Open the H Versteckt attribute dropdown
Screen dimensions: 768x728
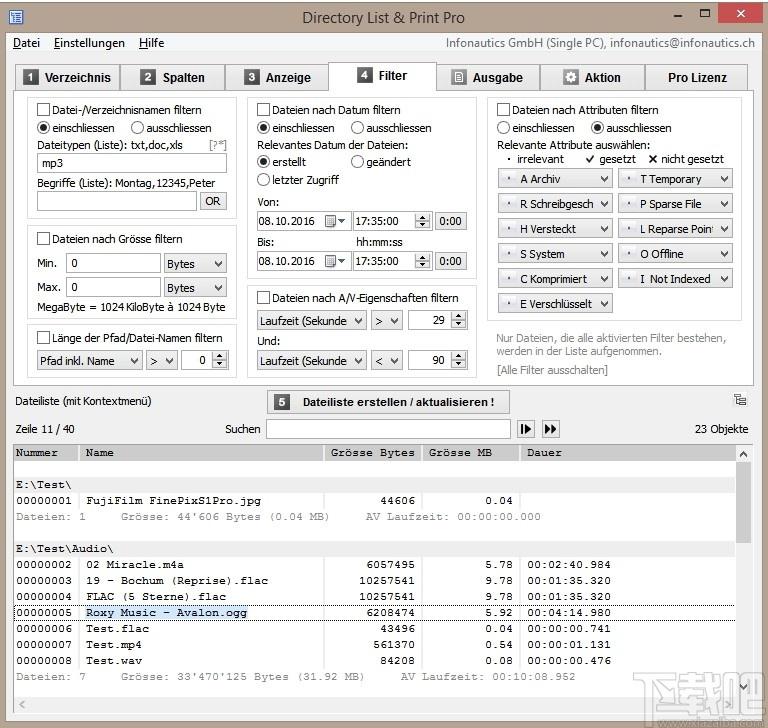point(555,229)
